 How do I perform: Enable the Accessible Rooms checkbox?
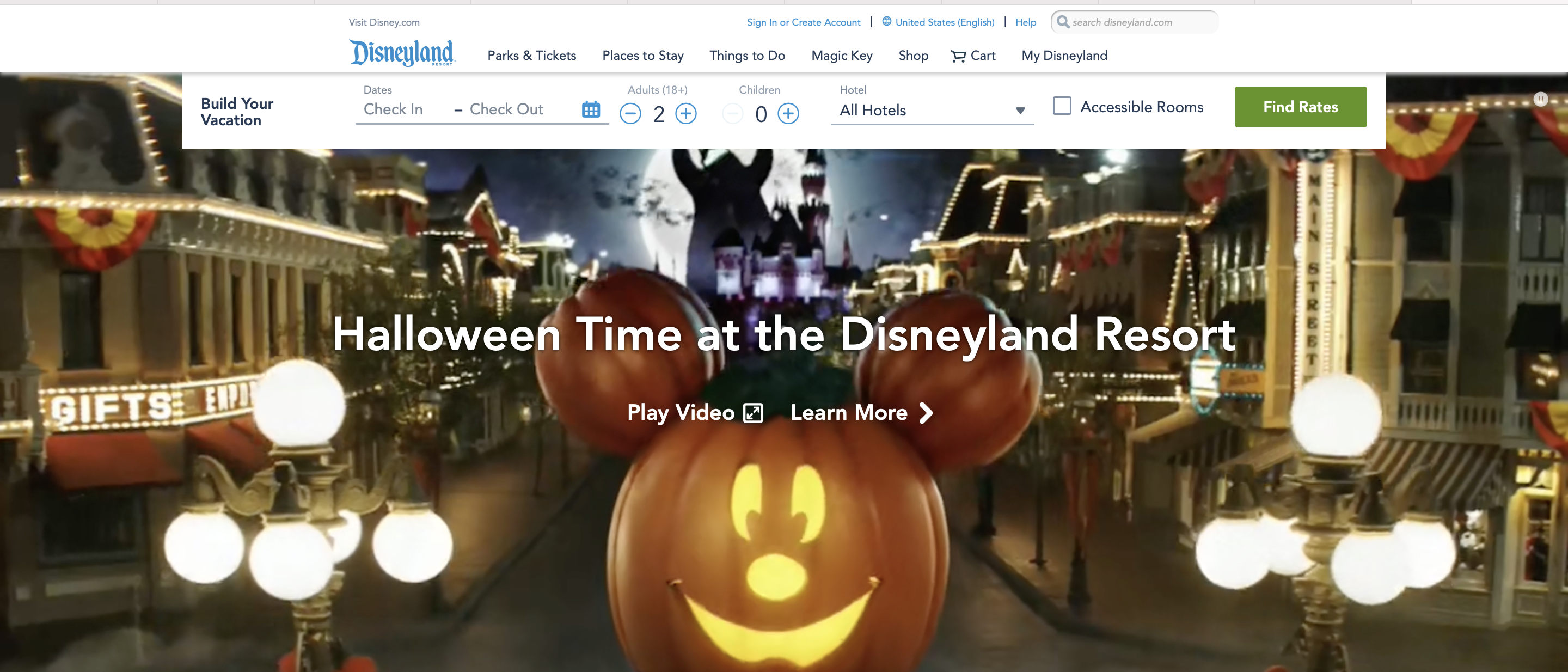click(1062, 106)
